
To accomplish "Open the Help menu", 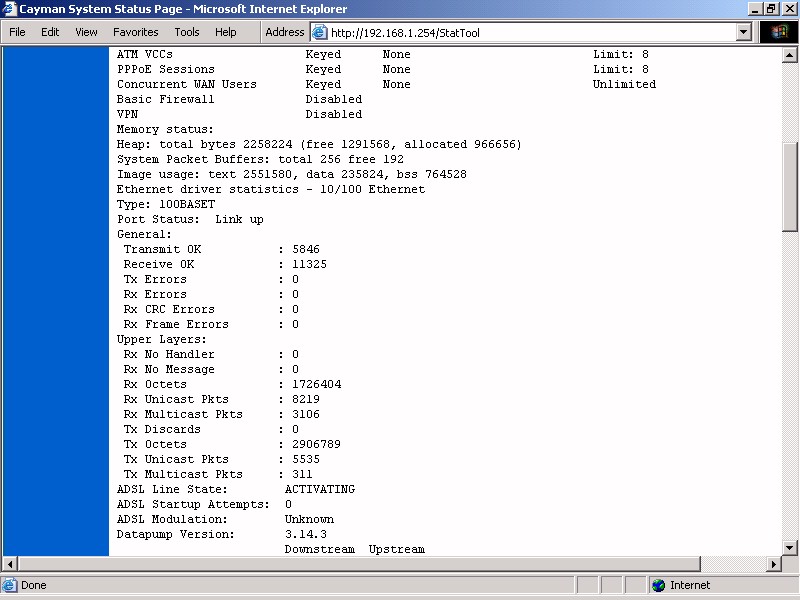I will pos(226,32).
